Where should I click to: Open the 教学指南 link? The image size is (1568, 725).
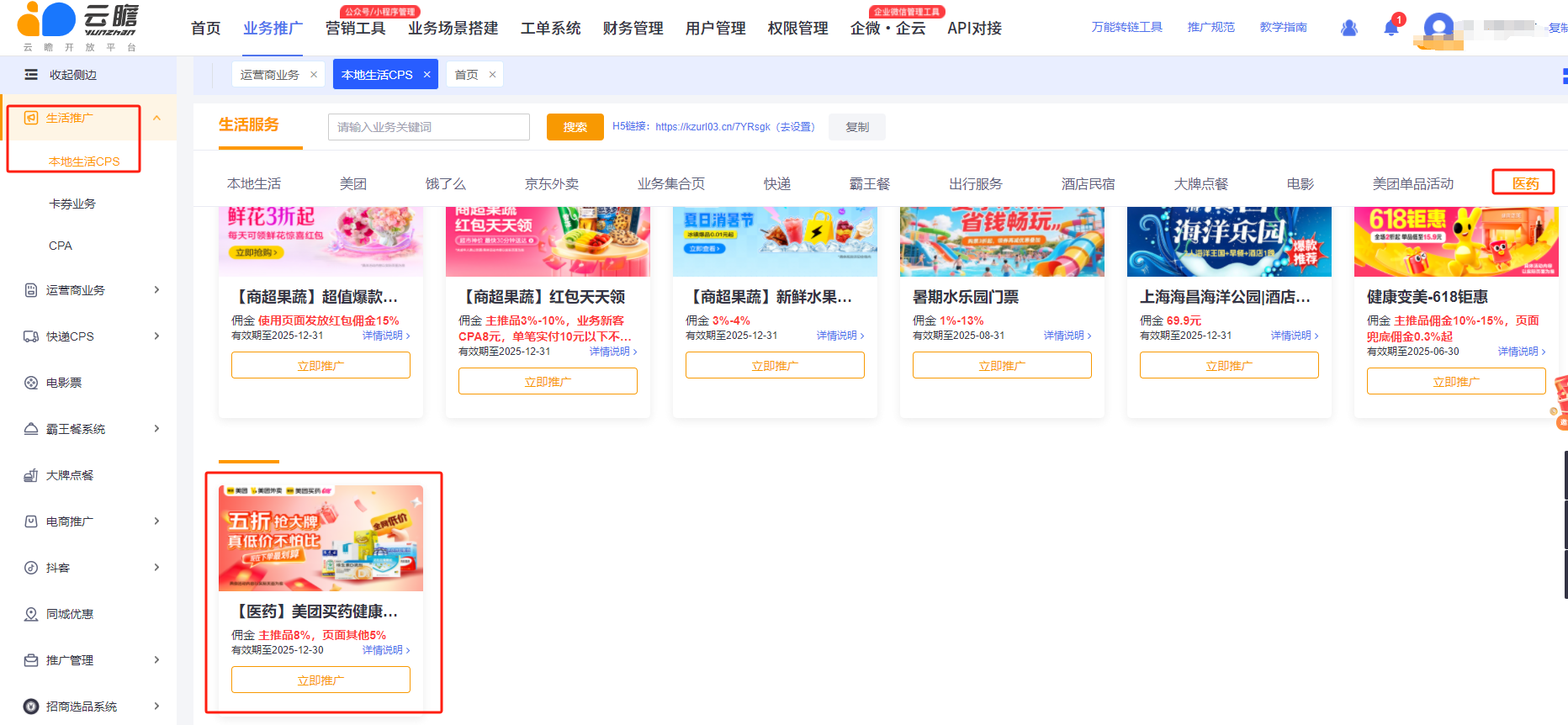click(1283, 28)
